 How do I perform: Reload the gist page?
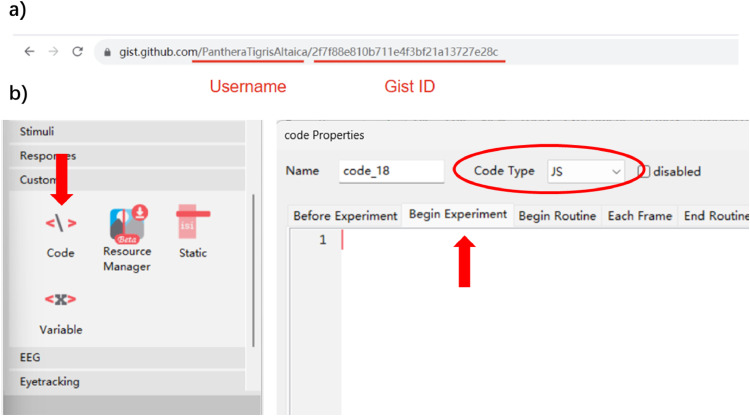tap(77, 52)
